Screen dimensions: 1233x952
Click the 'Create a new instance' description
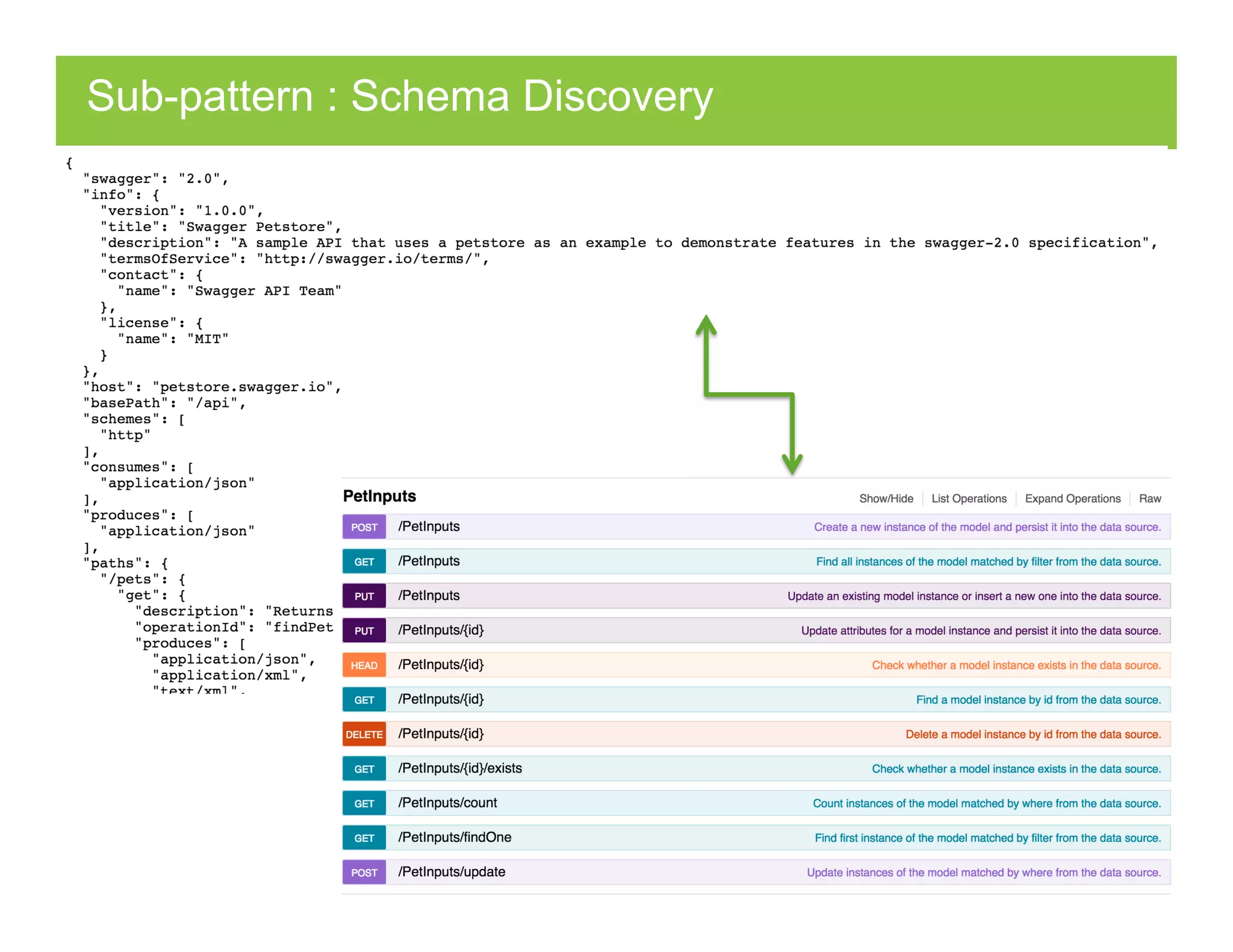987,527
